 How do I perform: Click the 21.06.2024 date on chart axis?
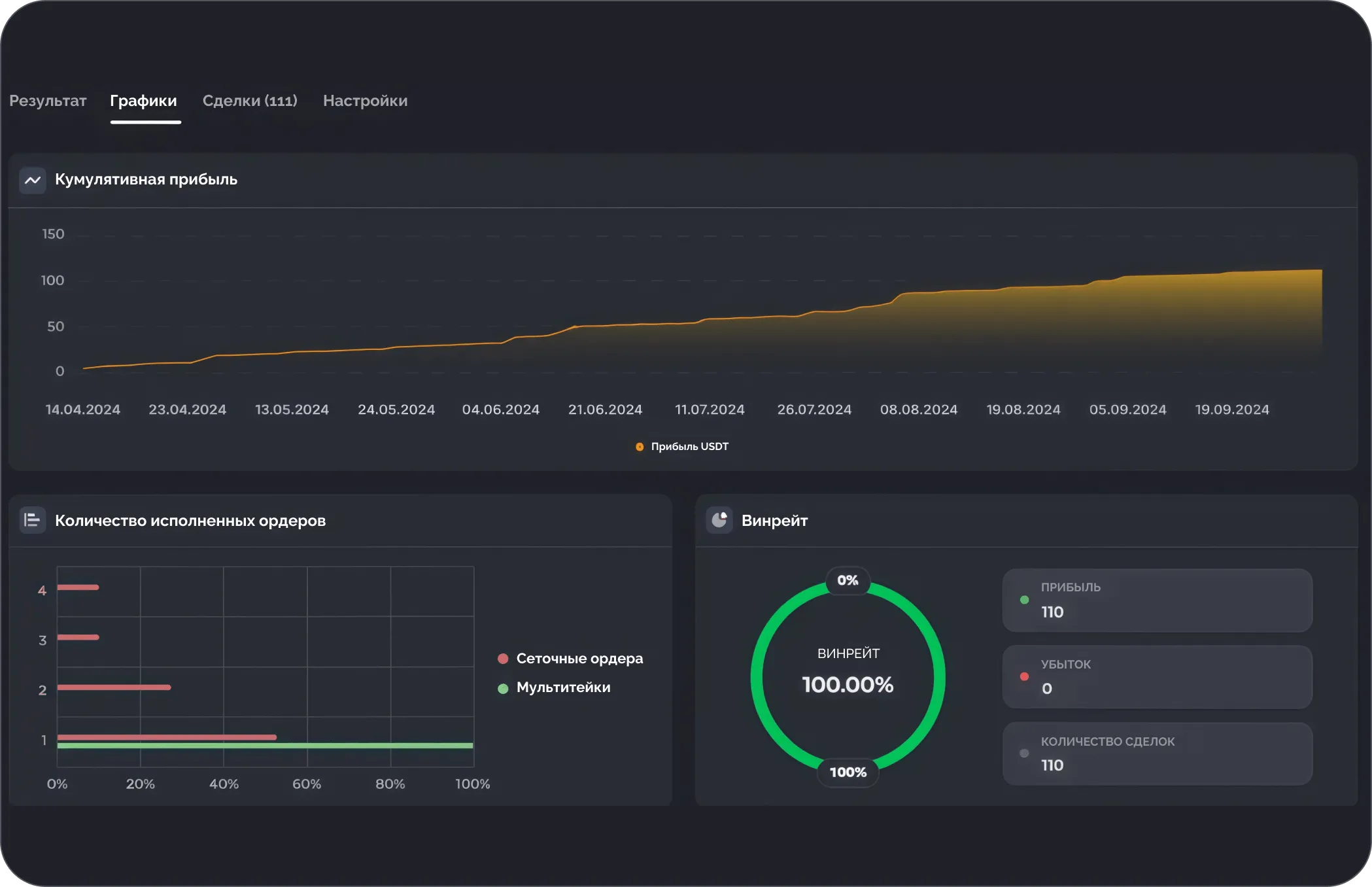(x=605, y=409)
